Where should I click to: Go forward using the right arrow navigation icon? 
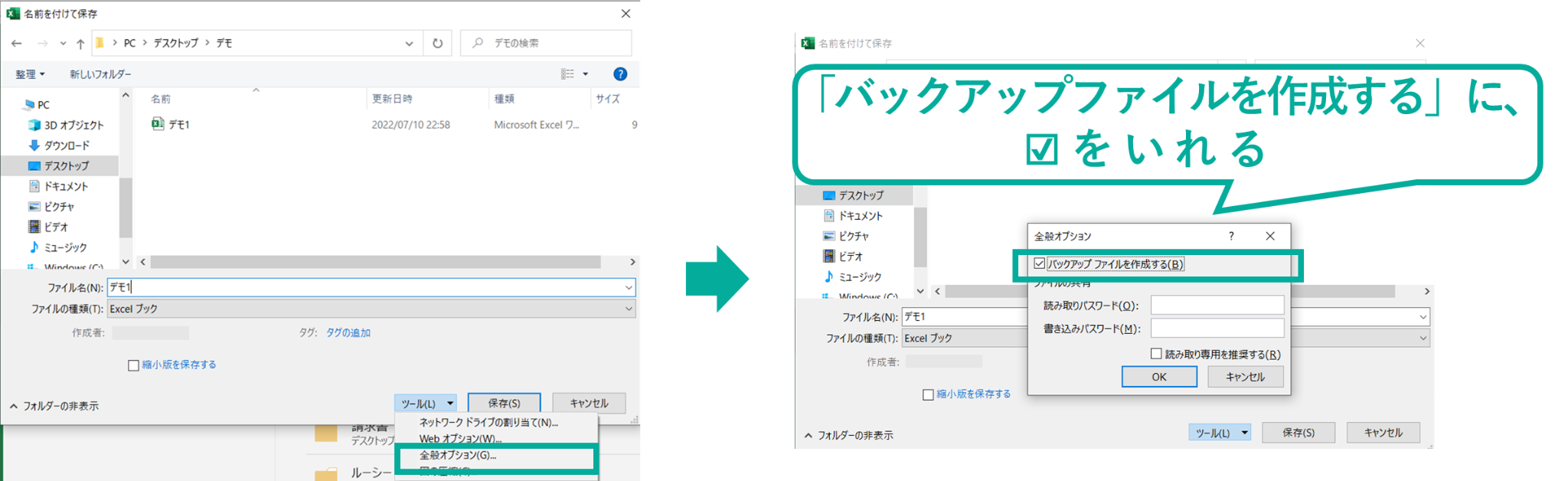(x=43, y=44)
